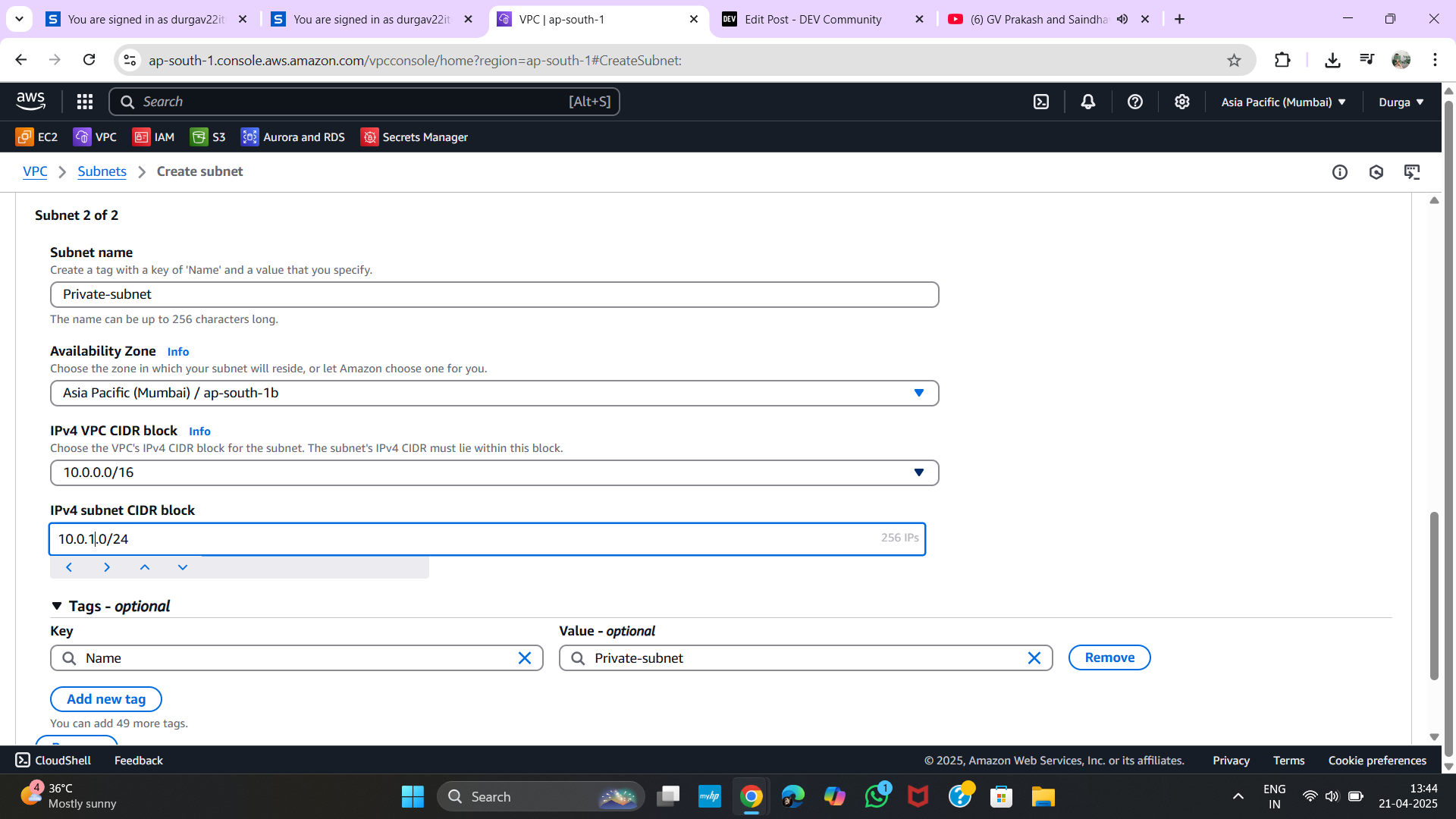Open WhatsApp from the taskbar
The image size is (1456, 819).
pos(877,796)
